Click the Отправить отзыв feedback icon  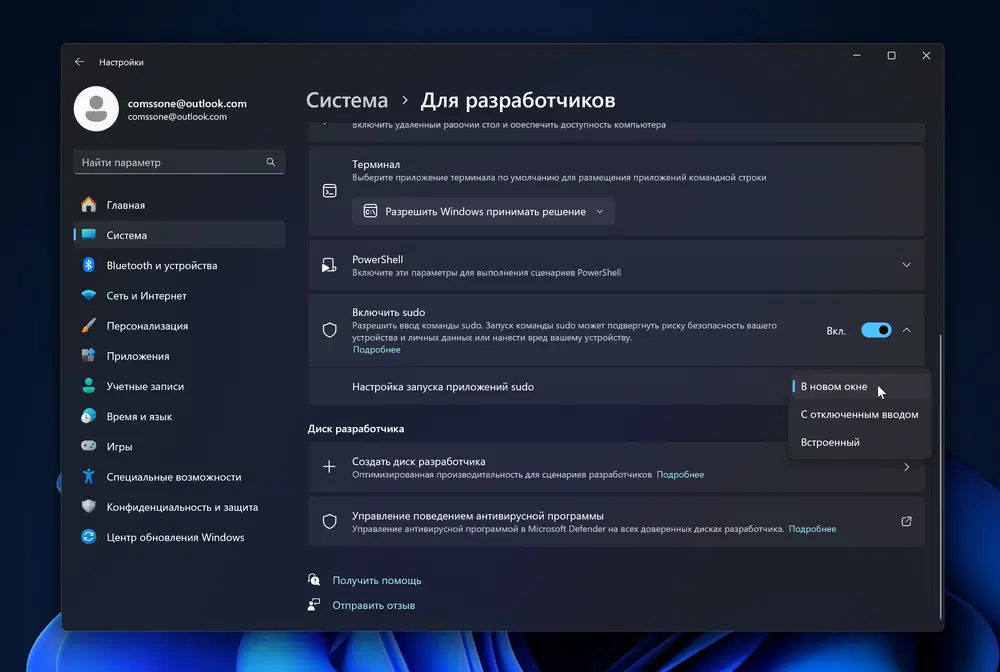pos(314,604)
